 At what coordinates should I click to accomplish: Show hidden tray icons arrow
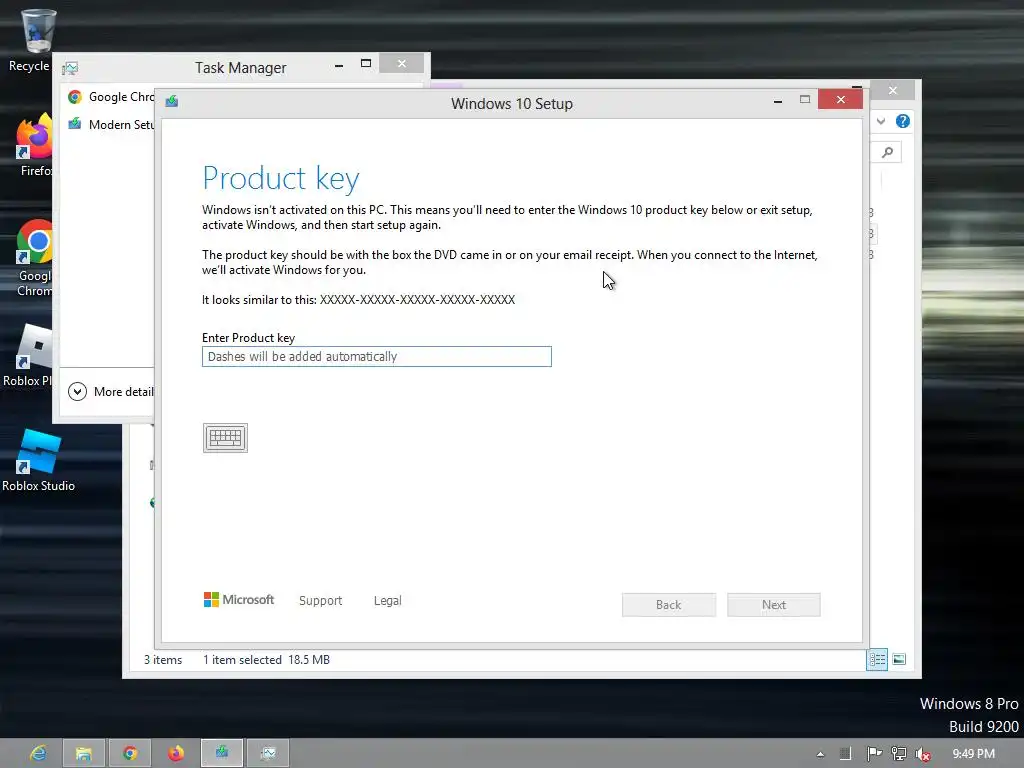820,754
